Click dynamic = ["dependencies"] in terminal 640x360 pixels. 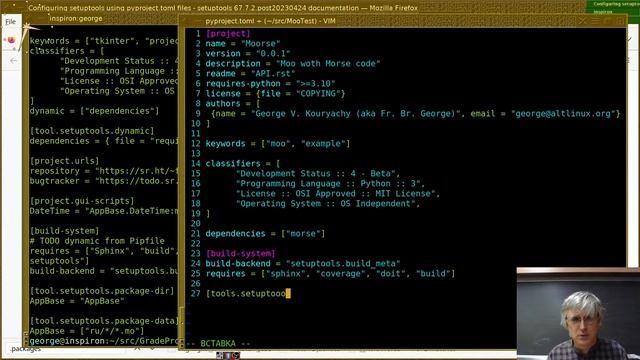click(x=94, y=111)
